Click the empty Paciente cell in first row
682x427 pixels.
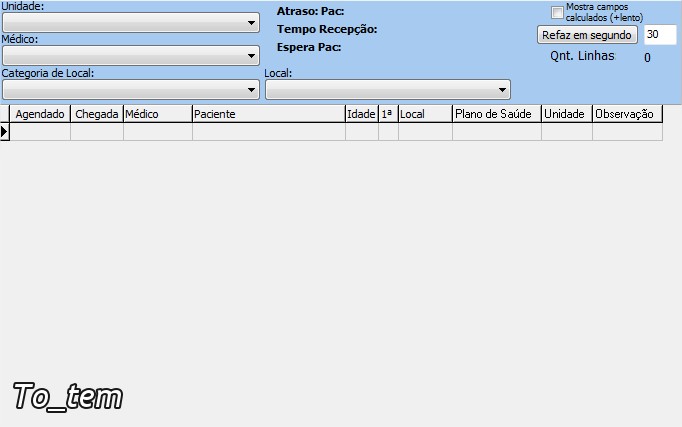coord(268,132)
